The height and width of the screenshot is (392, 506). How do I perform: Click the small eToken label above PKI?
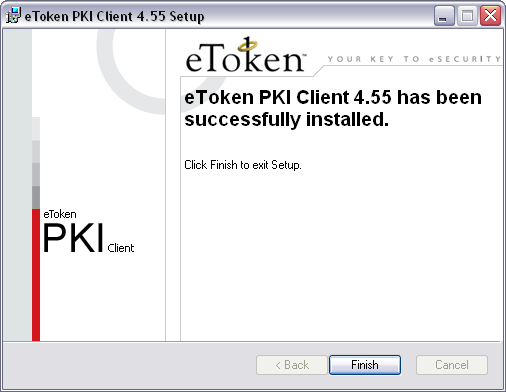point(60,214)
